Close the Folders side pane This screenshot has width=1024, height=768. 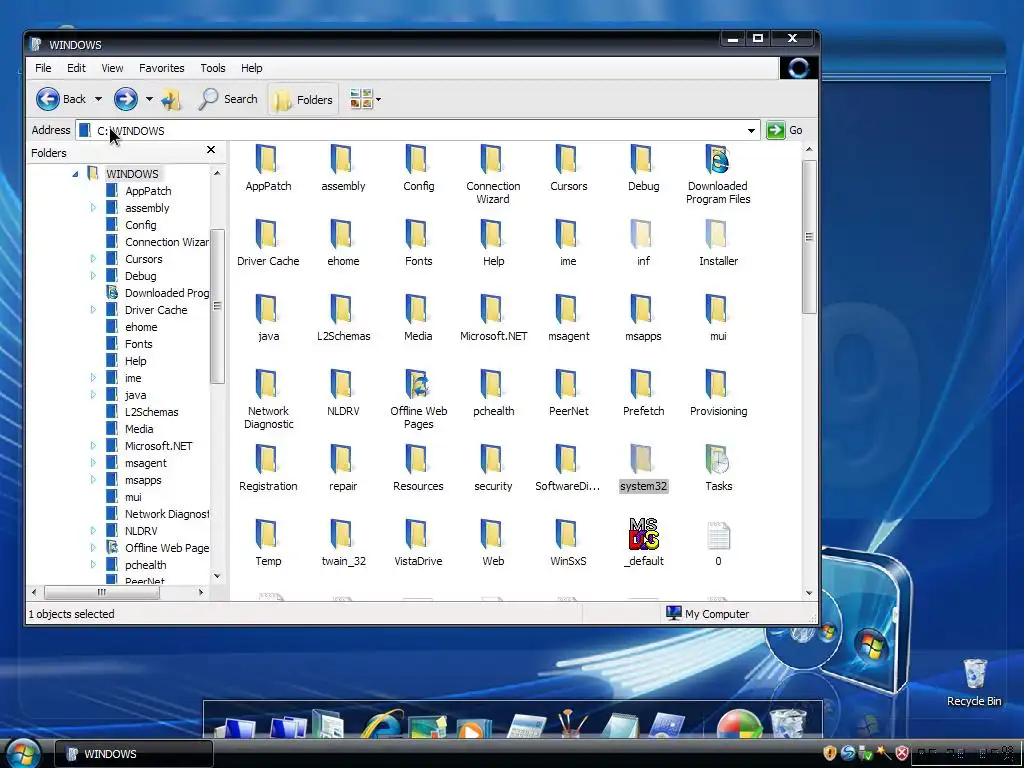click(210, 150)
